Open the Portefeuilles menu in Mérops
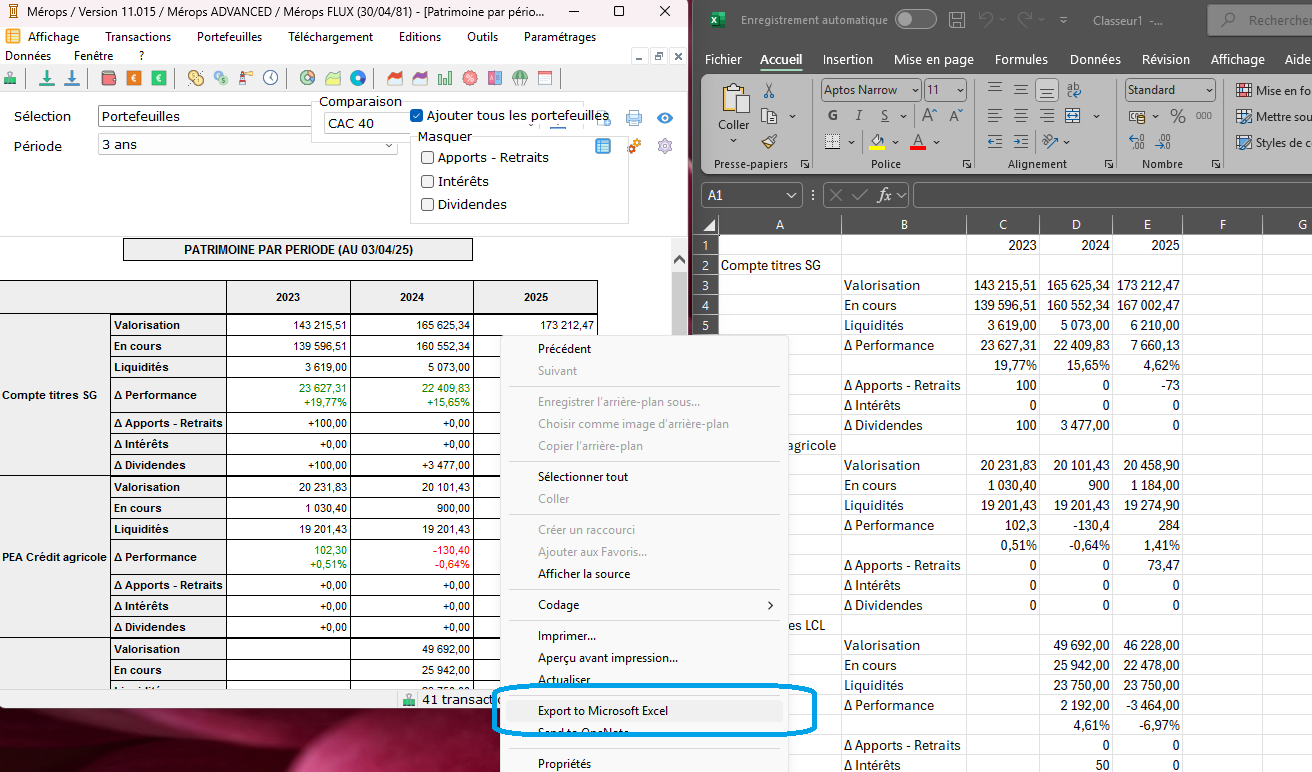Screen dimensions: 1312x772 pyautogui.click(x=229, y=37)
